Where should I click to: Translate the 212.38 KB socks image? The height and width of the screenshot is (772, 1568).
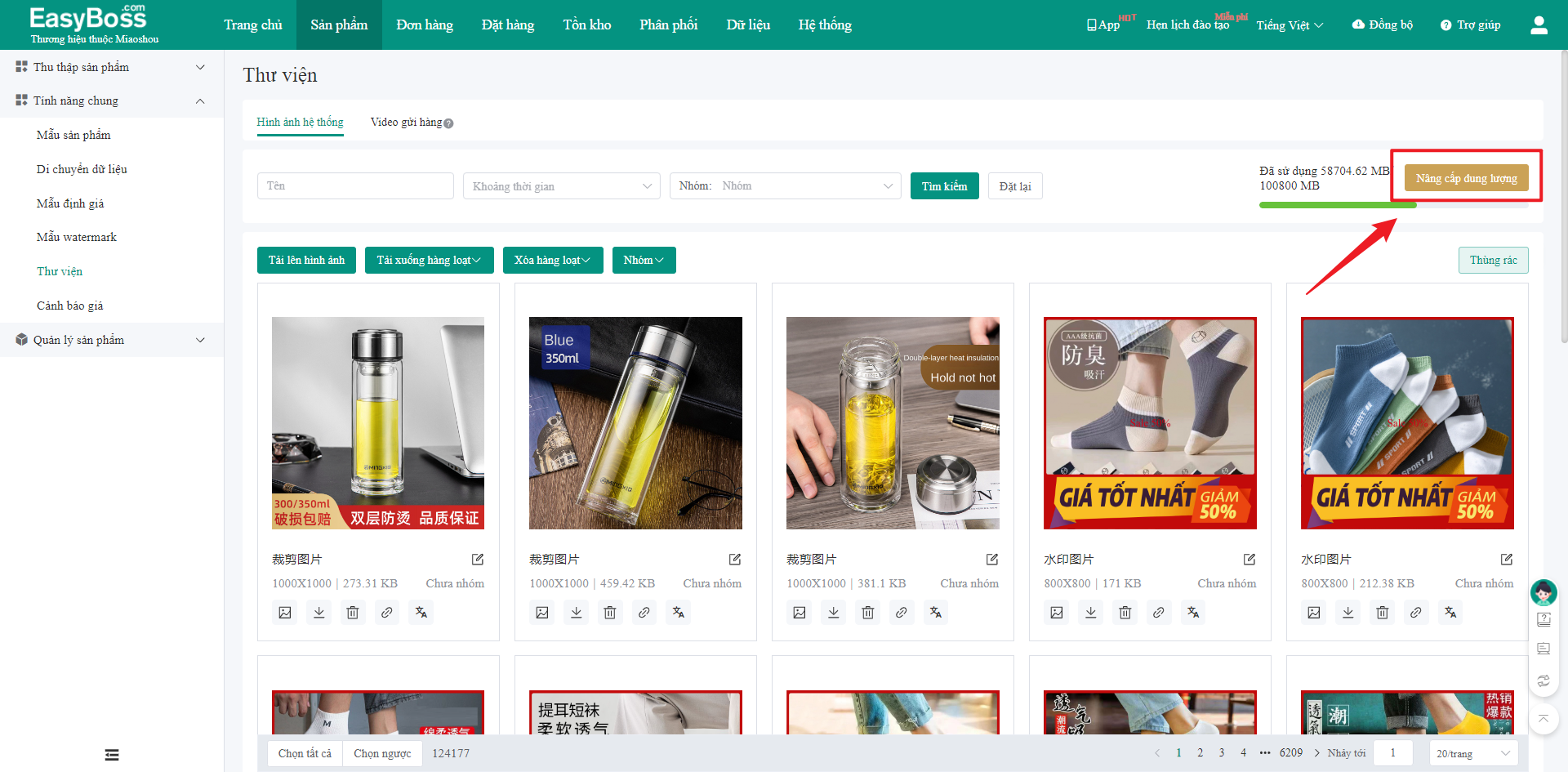point(1450,612)
